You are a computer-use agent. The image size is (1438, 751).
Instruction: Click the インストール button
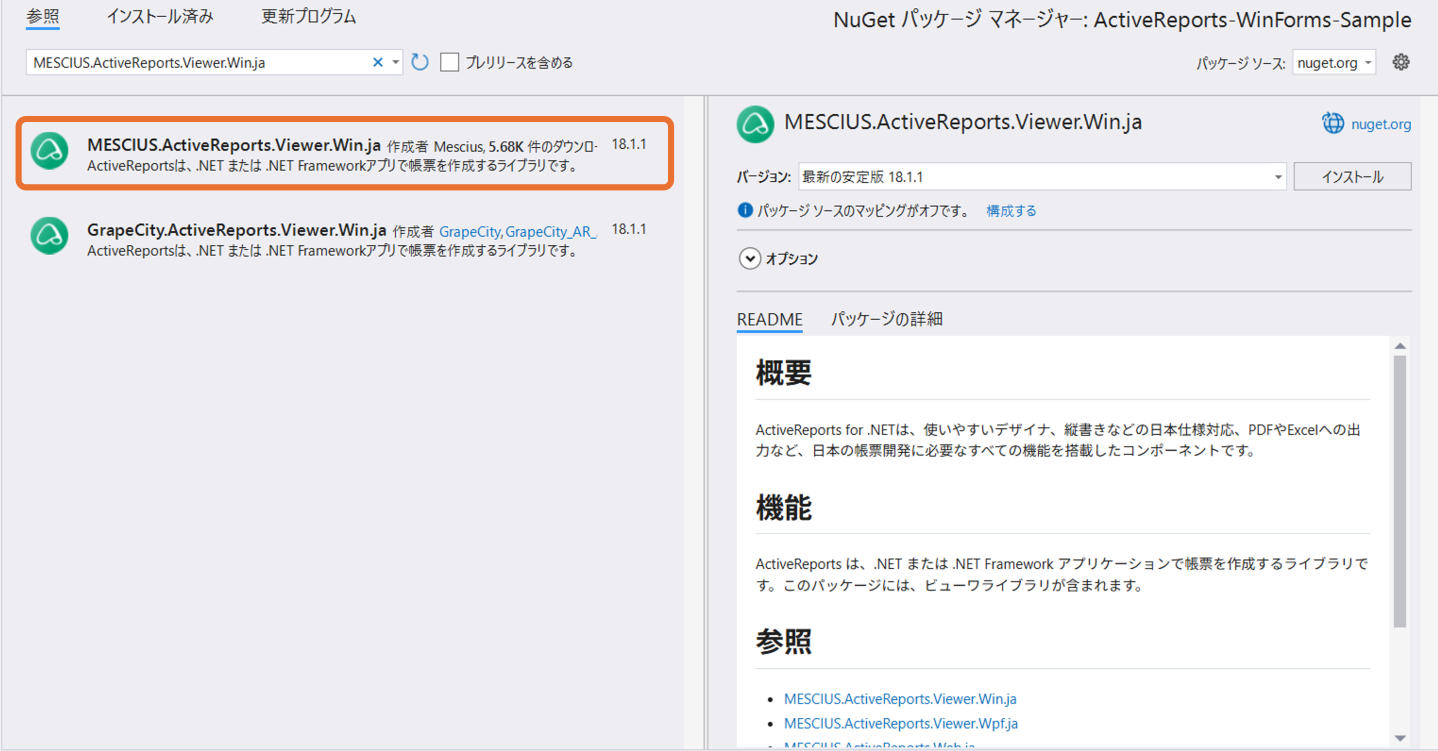pos(1353,177)
